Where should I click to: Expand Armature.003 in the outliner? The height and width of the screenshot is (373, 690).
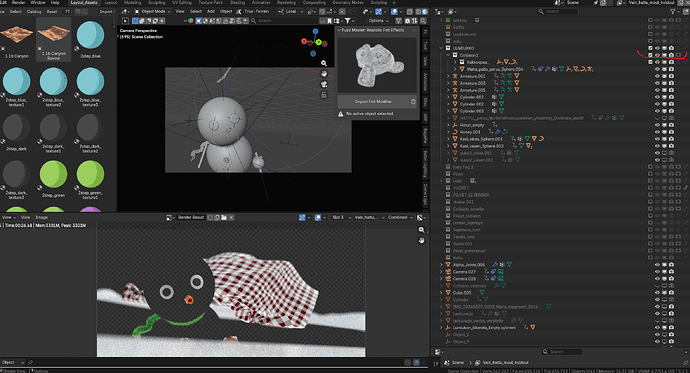(448, 83)
